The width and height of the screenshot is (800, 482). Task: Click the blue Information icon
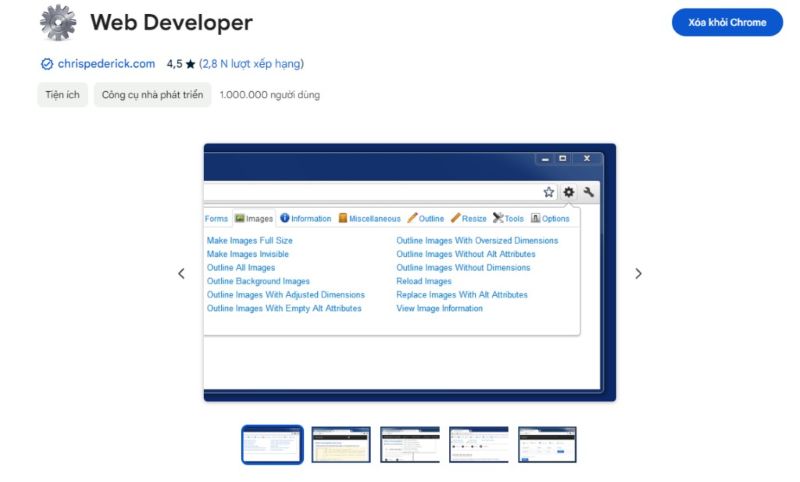(x=285, y=218)
